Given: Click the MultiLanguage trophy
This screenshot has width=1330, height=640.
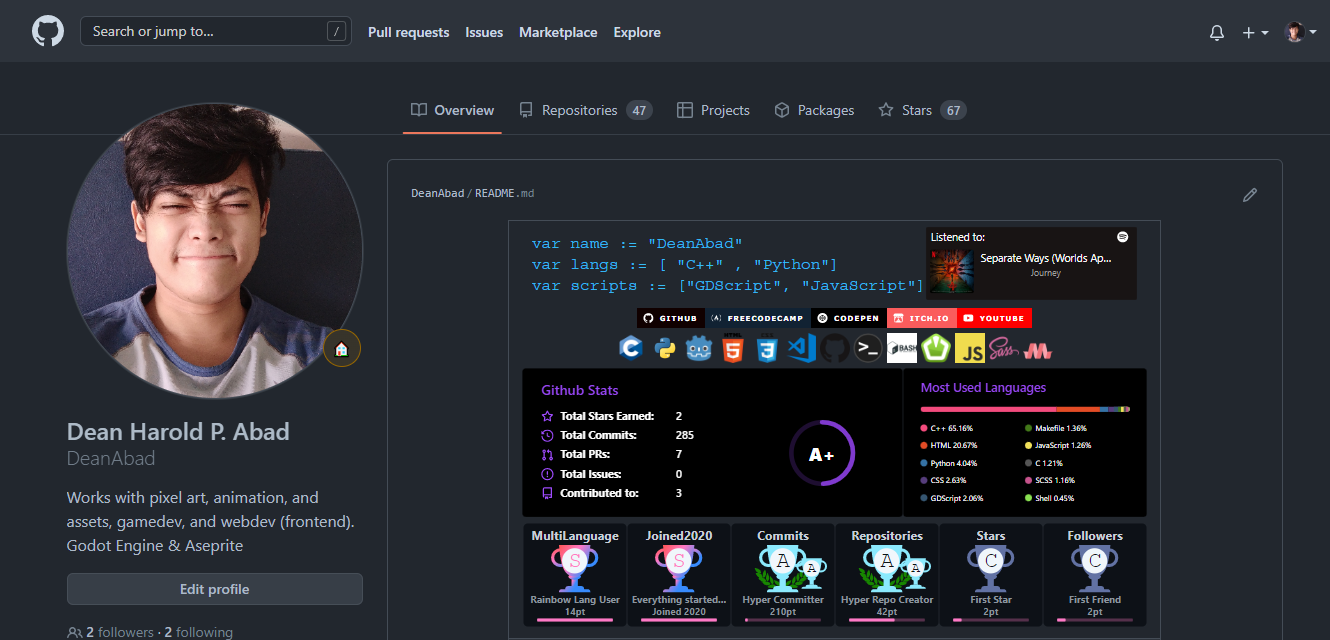Looking at the screenshot, I should tap(575, 575).
